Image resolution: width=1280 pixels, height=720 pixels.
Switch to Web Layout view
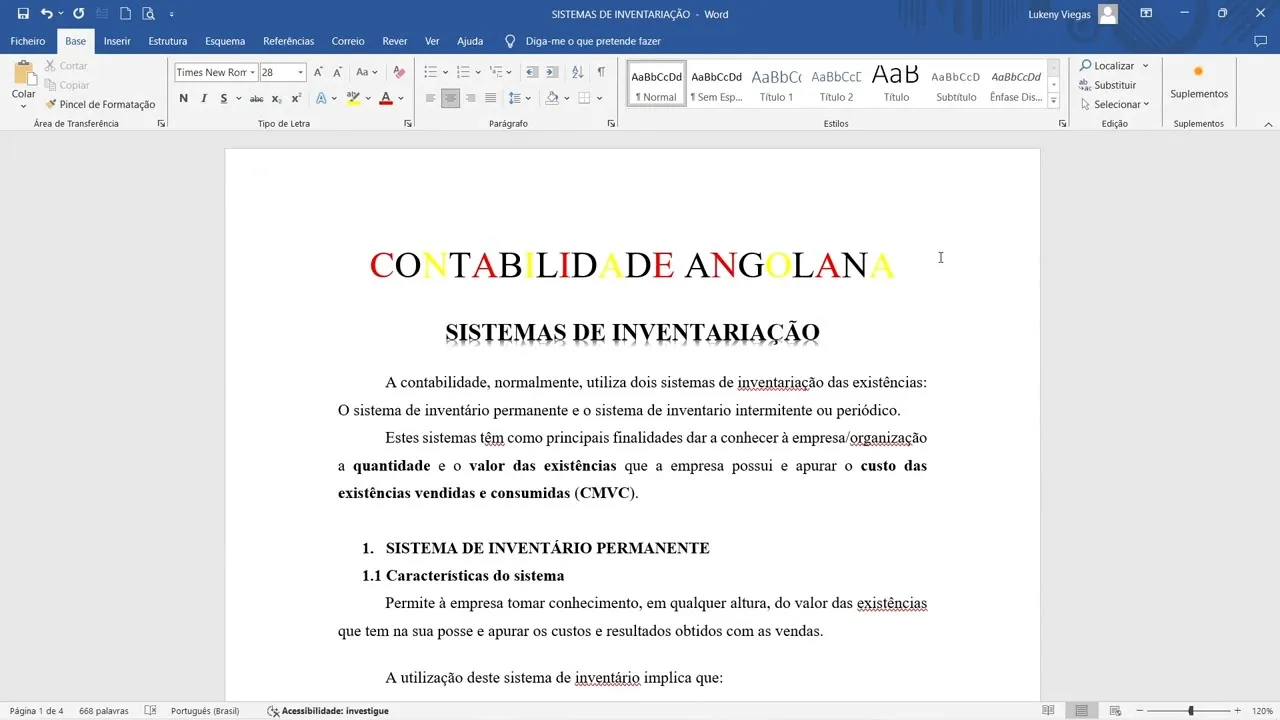point(1113,711)
